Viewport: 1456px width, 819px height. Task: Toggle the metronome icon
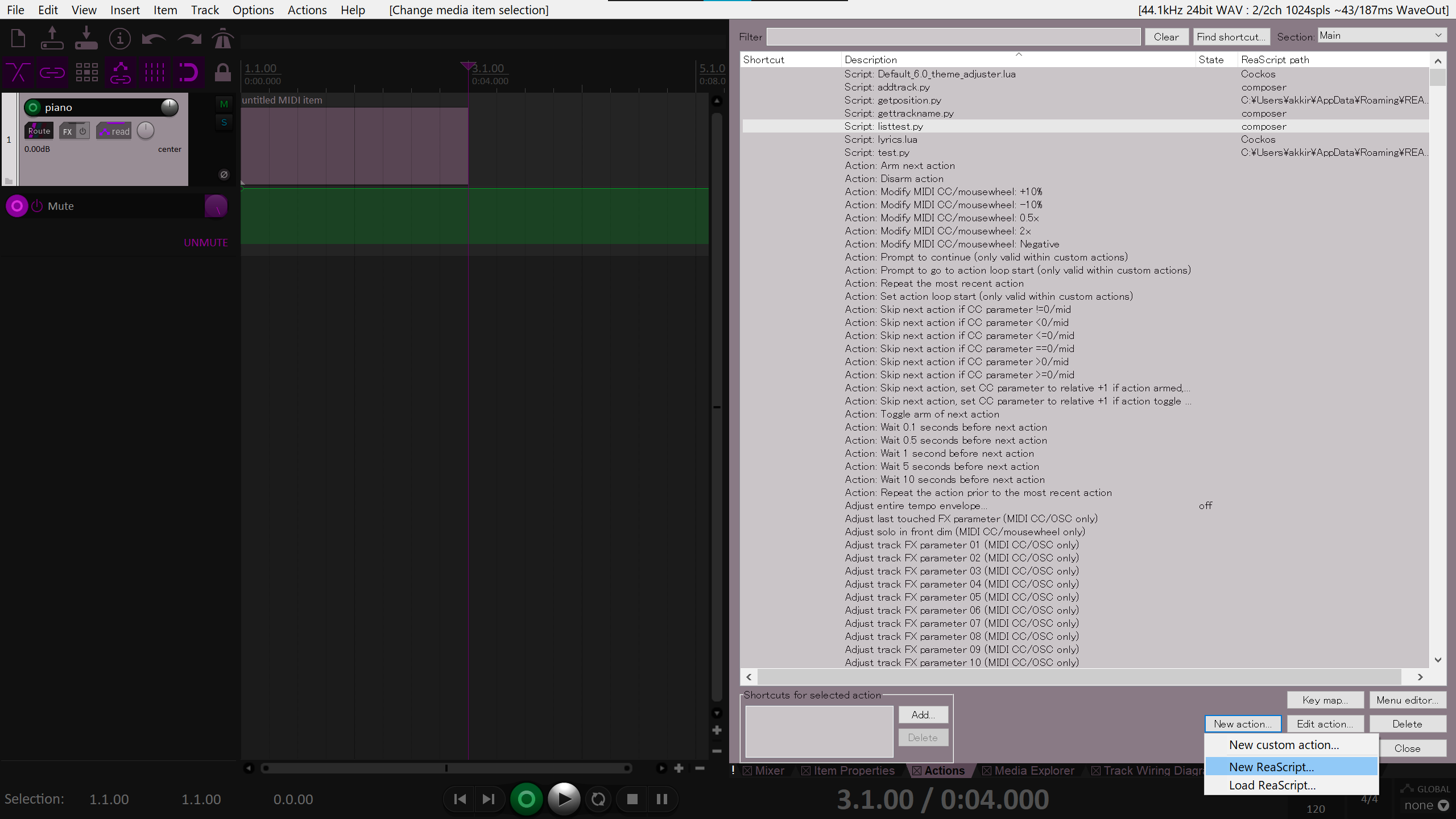pyautogui.click(x=222, y=39)
